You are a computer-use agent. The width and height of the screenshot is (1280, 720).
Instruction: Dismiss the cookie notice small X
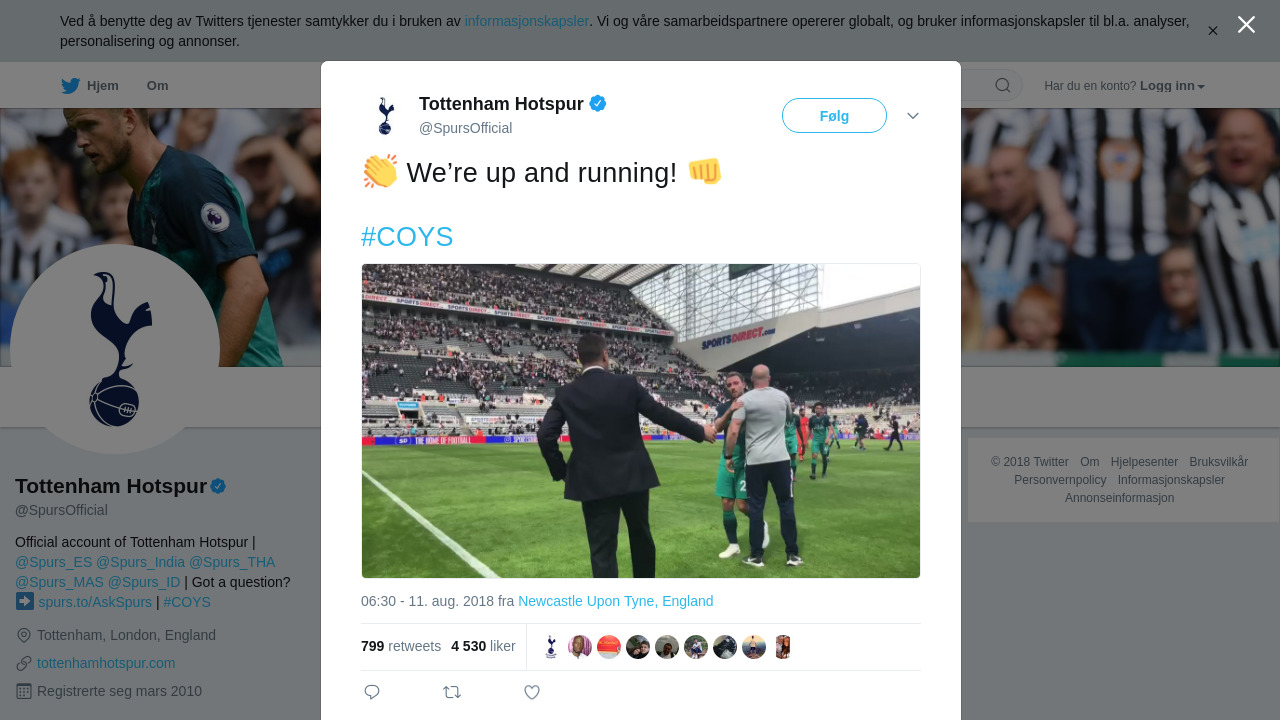coord(1212,31)
